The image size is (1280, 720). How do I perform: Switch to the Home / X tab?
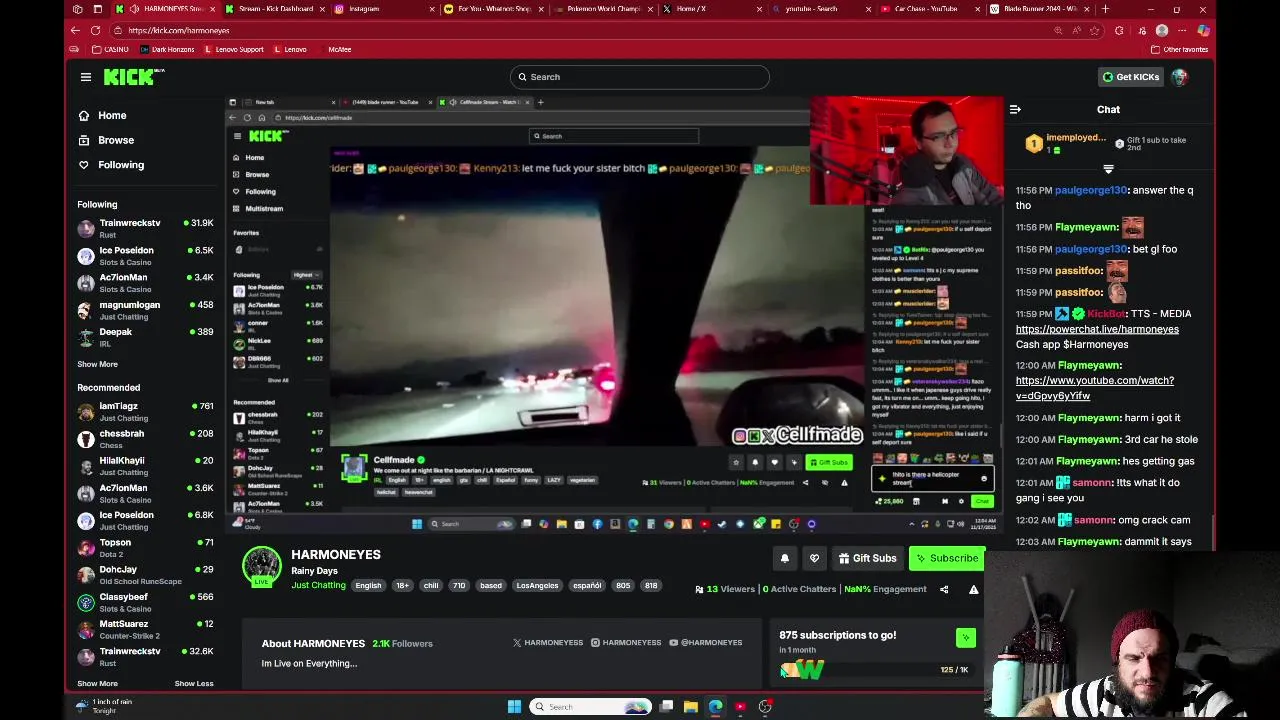[710, 9]
